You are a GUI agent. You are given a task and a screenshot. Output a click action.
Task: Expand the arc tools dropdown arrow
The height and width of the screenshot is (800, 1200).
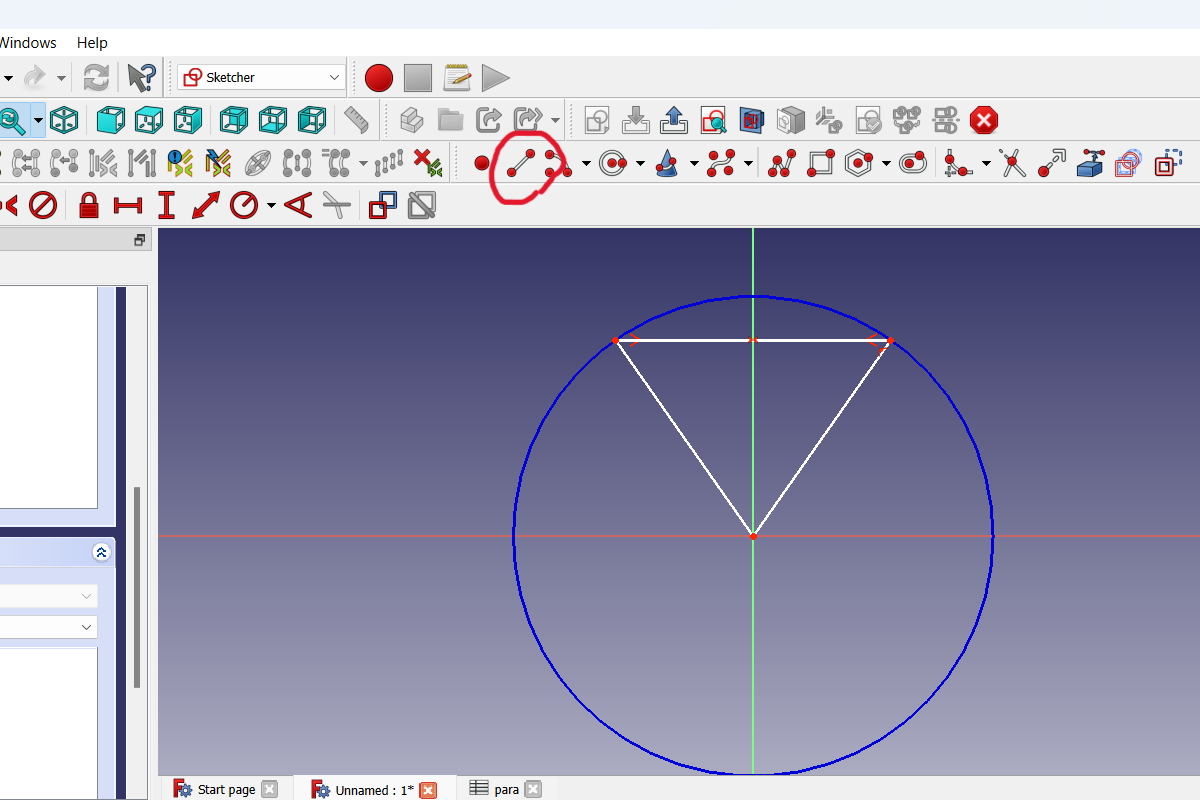(586, 164)
